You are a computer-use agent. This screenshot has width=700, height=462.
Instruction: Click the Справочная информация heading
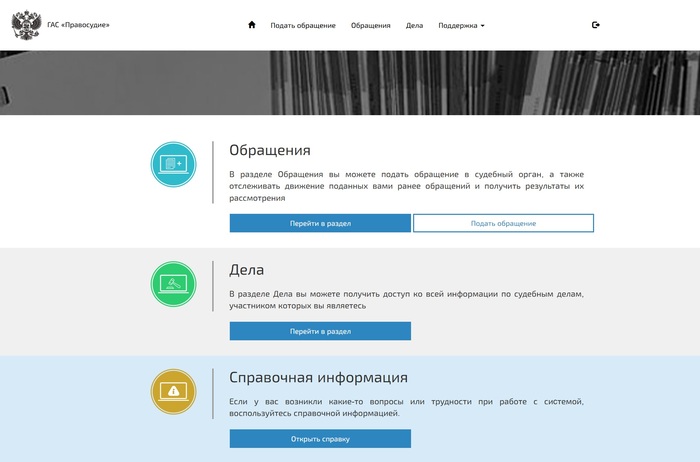tap(318, 377)
